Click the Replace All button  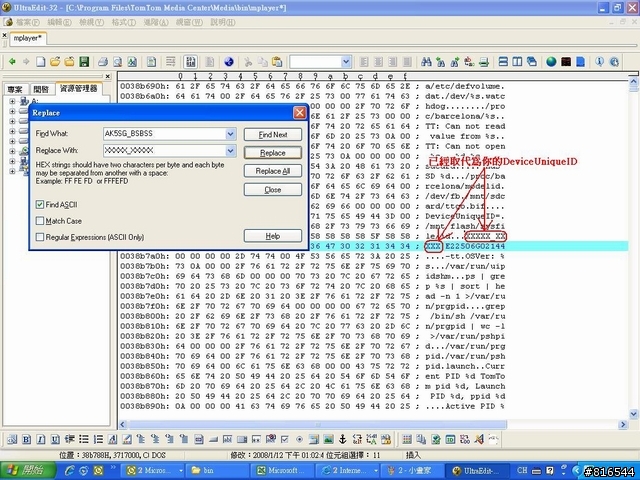tap(273, 171)
